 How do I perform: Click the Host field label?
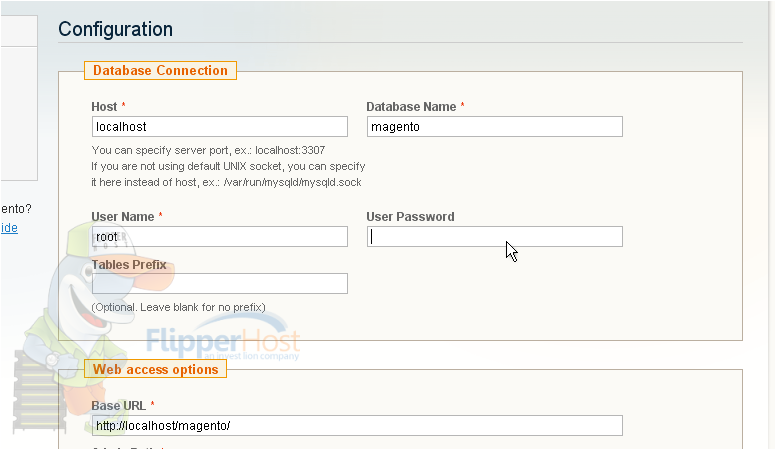104,106
